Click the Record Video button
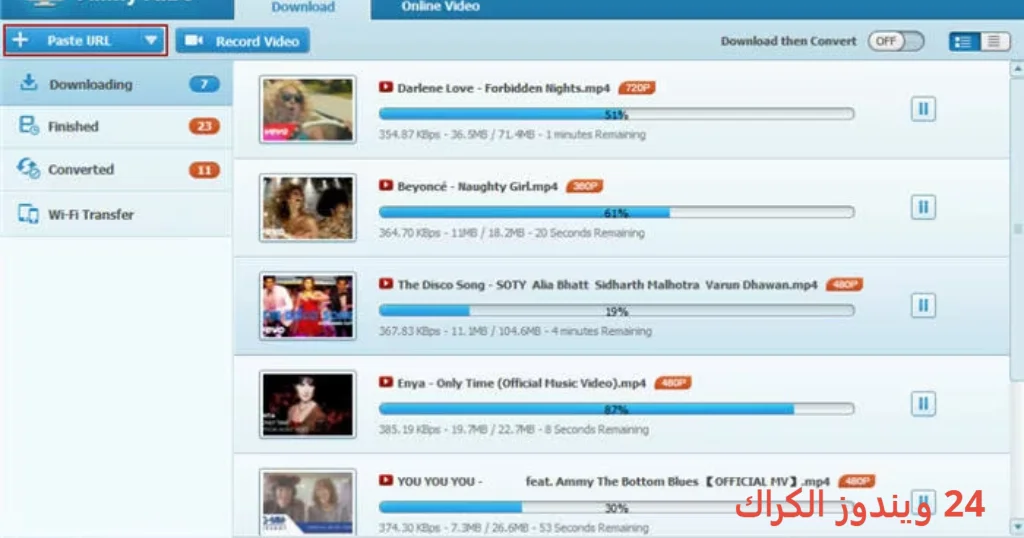The height and width of the screenshot is (538, 1024). (242, 41)
